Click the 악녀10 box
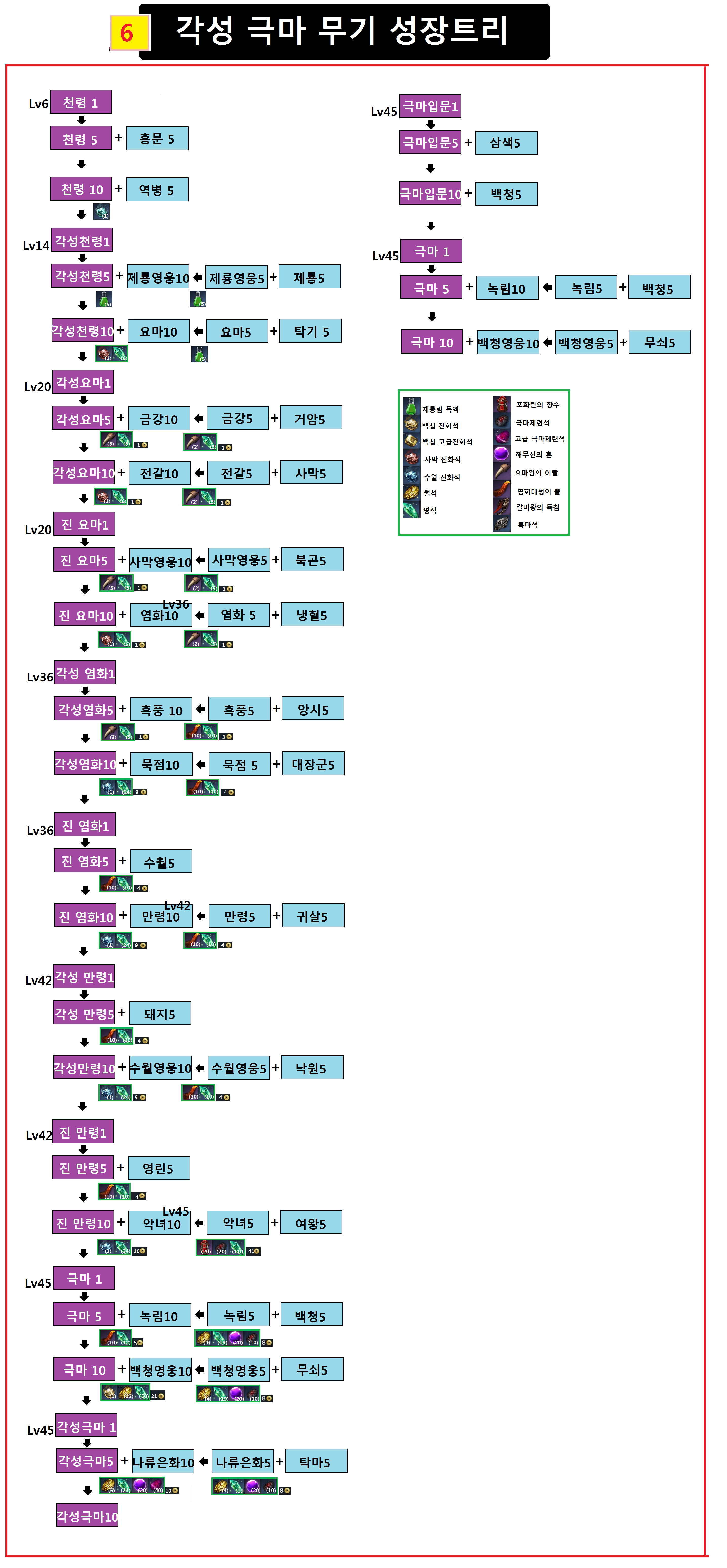The image size is (727, 1568). click(x=159, y=1223)
